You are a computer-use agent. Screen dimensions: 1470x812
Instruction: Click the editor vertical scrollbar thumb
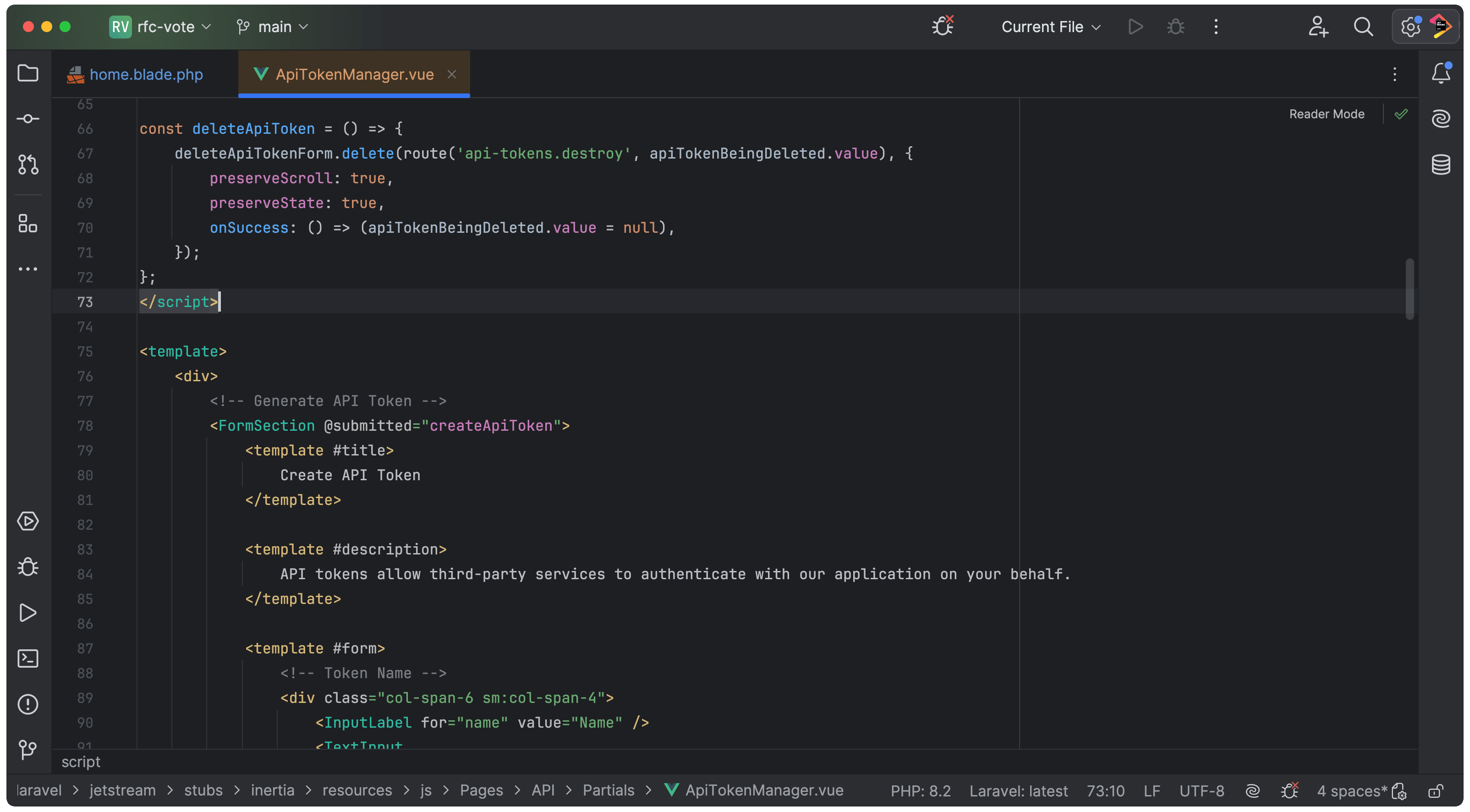tap(1410, 288)
